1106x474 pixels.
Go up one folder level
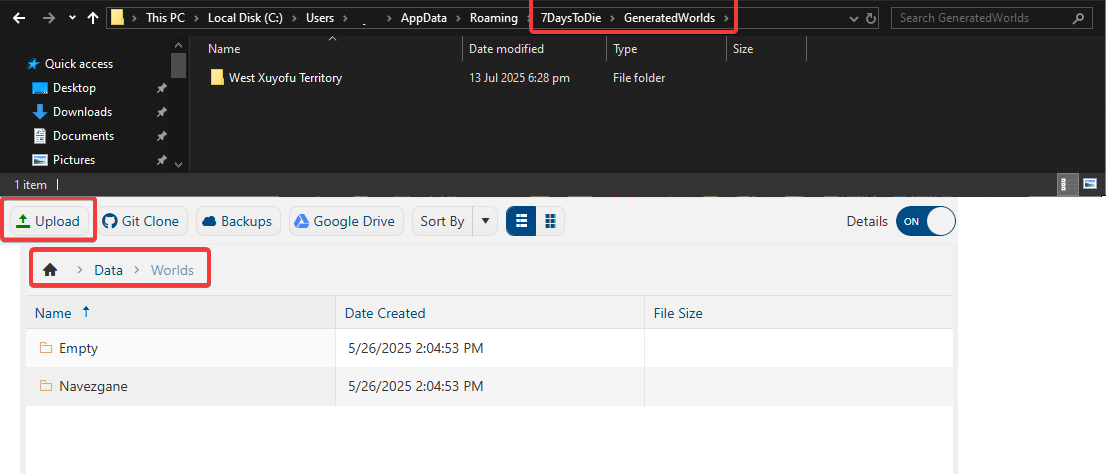click(92, 18)
